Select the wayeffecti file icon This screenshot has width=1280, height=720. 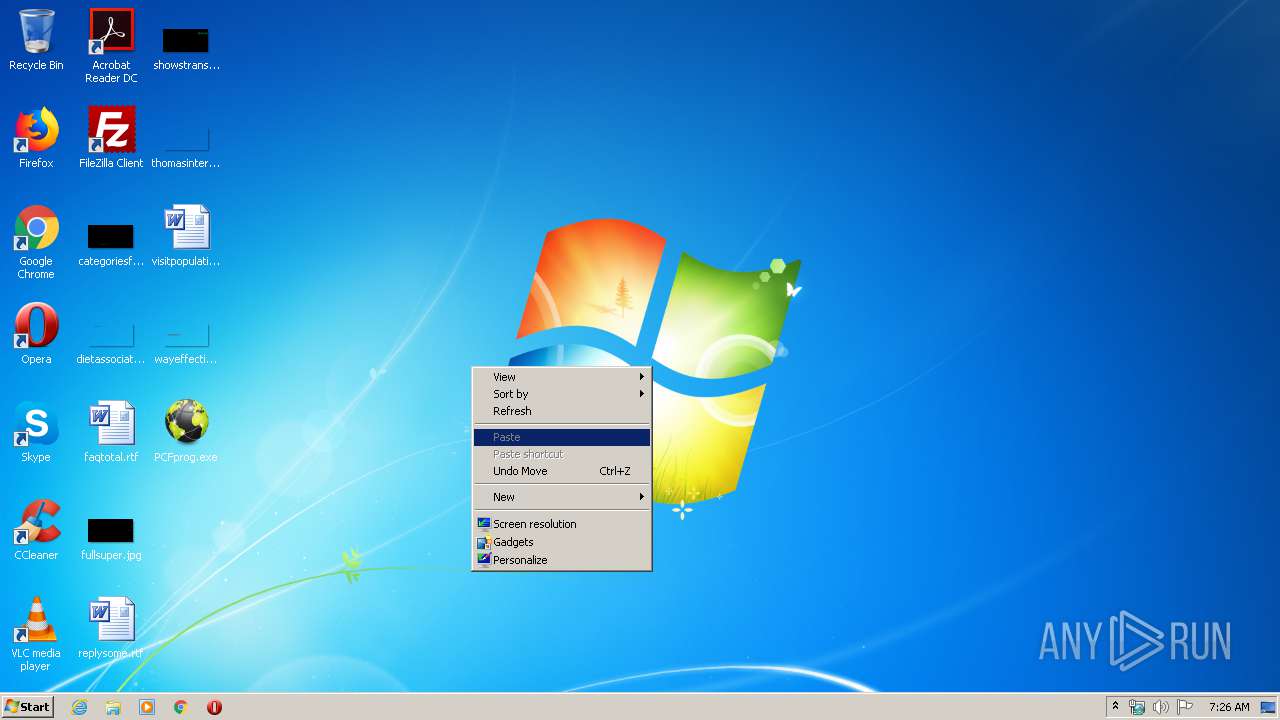click(186, 339)
